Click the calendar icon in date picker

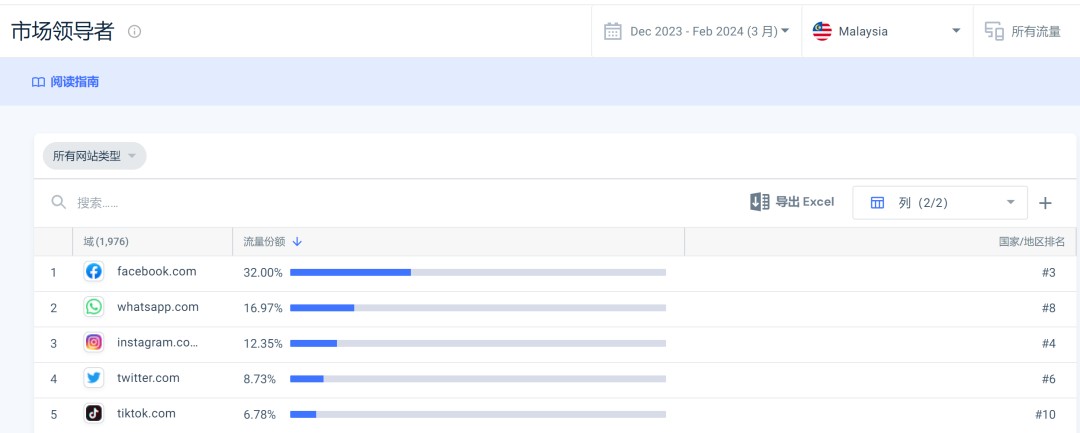pyautogui.click(x=613, y=31)
